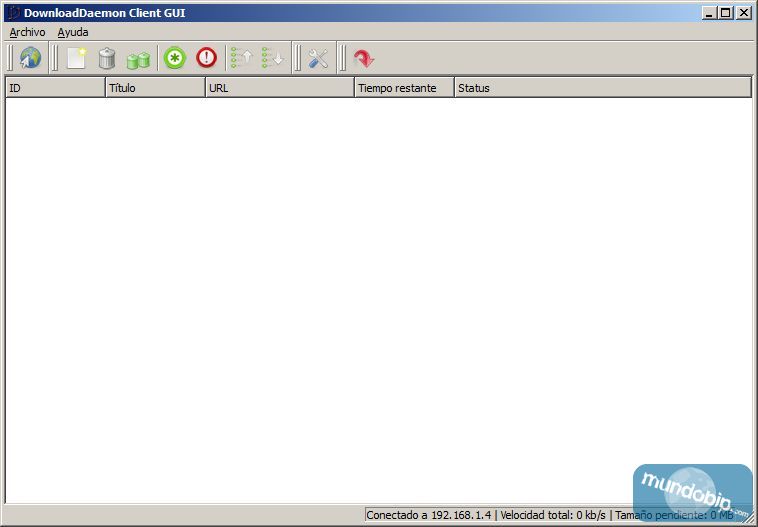
Task: Open the Archivo menu
Action: pos(27,32)
